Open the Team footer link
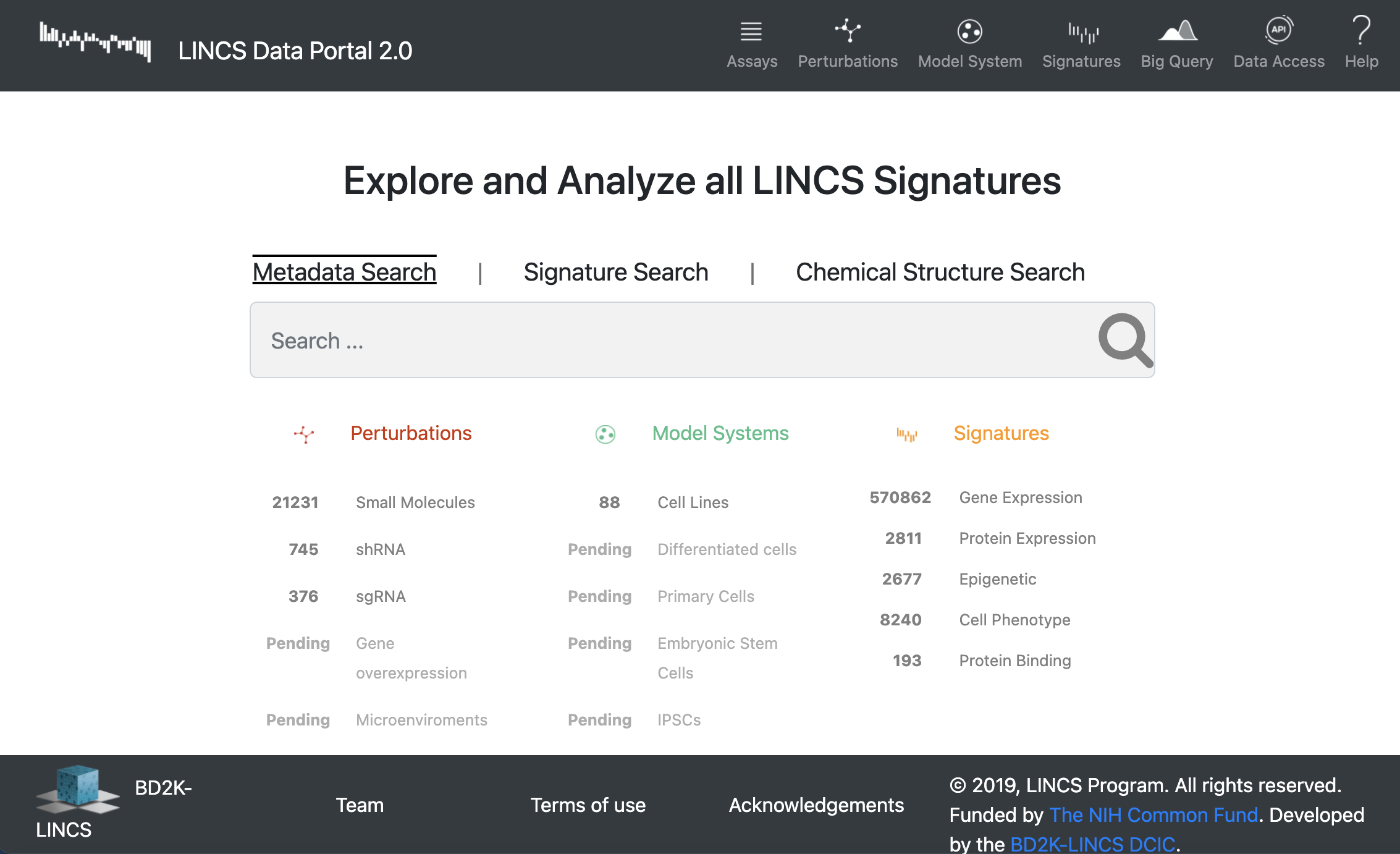The image size is (1400, 854). tap(360, 805)
